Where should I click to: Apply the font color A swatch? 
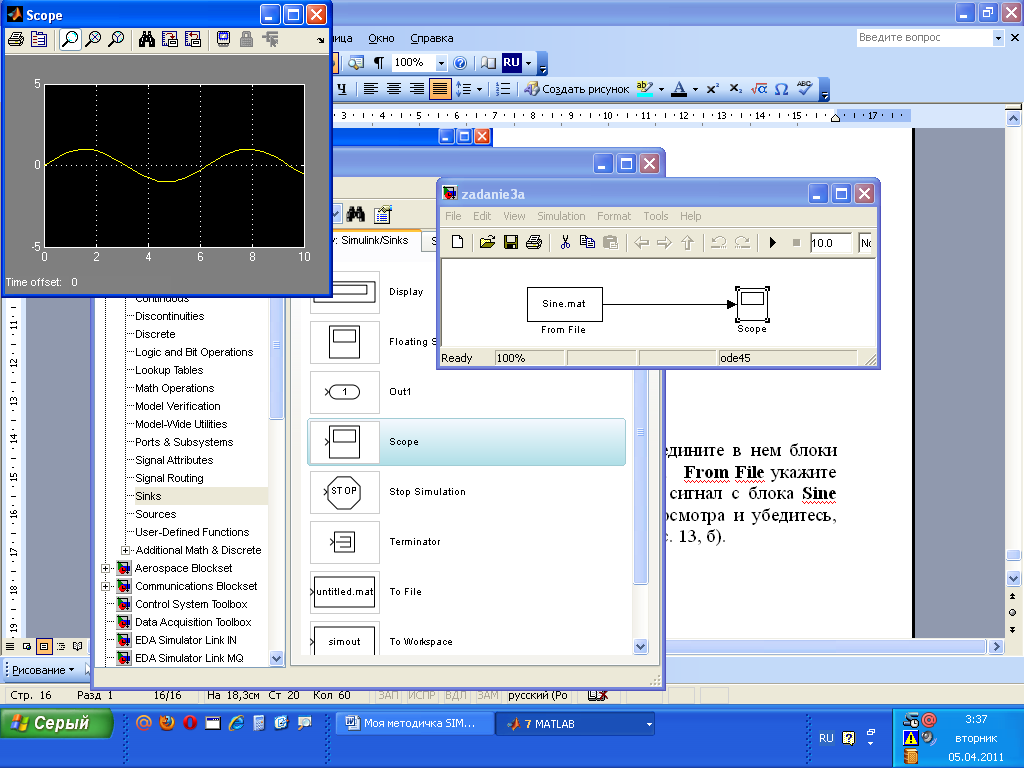(679, 89)
